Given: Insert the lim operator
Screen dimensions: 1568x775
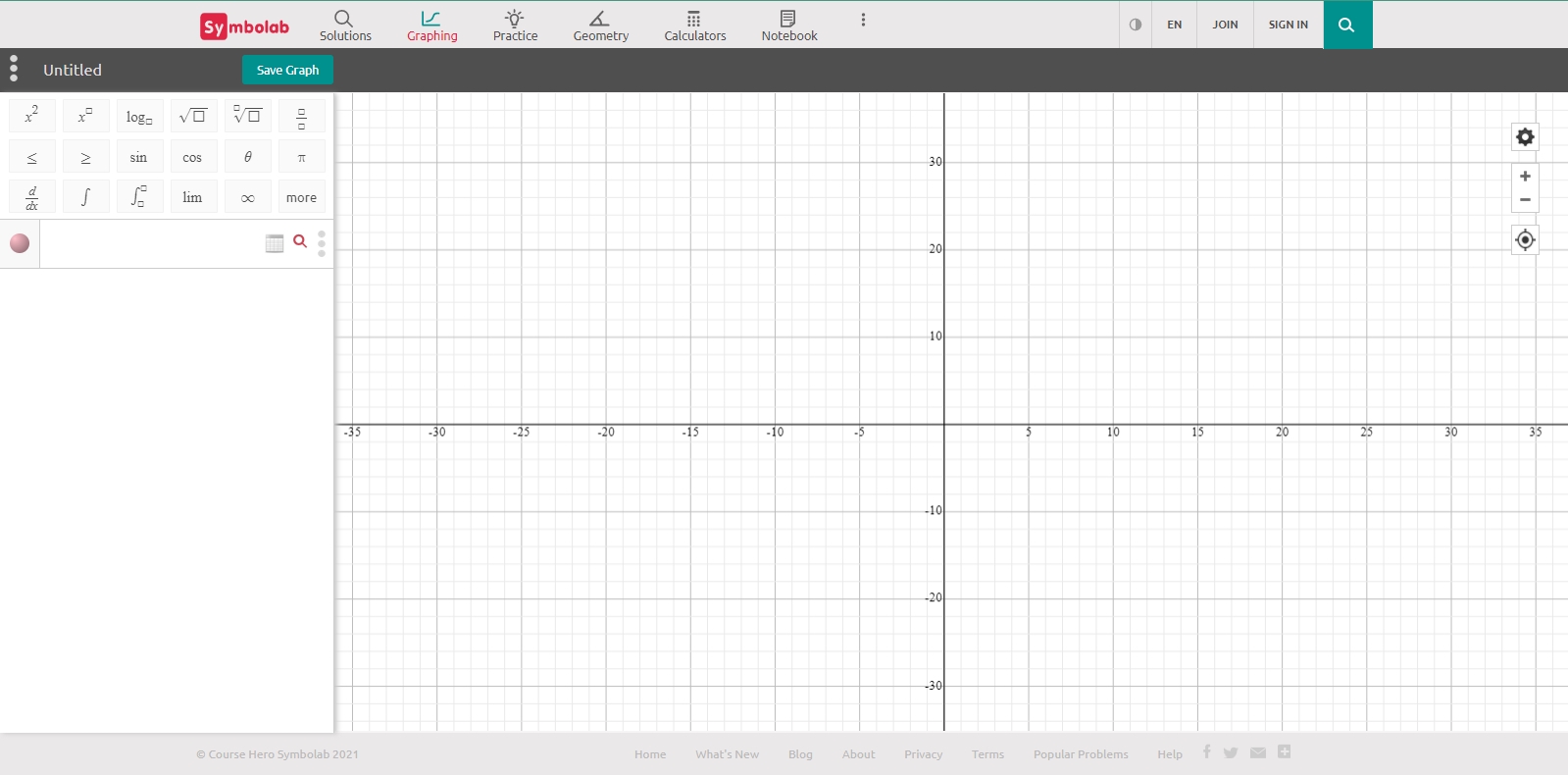Looking at the screenshot, I should [193, 197].
